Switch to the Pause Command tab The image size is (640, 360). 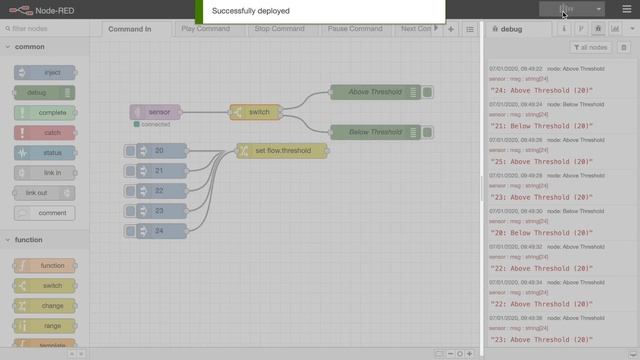click(x=355, y=29)
